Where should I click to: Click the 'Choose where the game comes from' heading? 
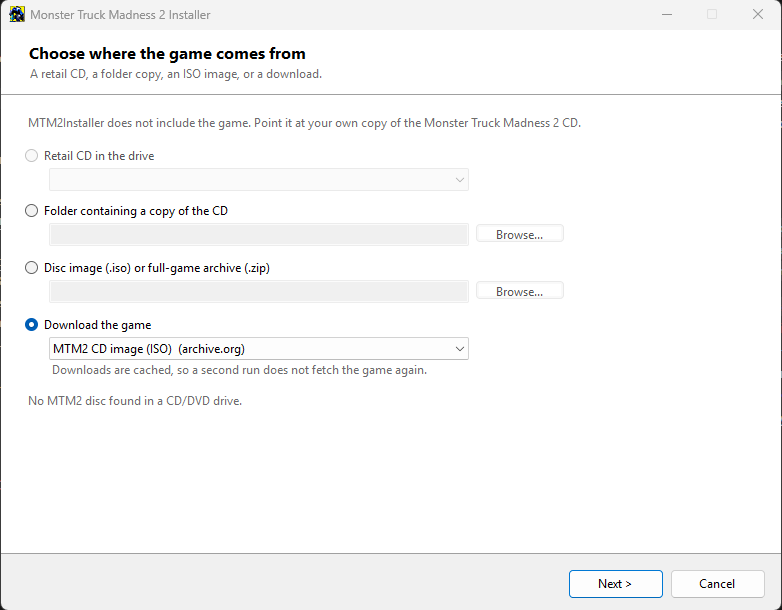click(167, 53)
